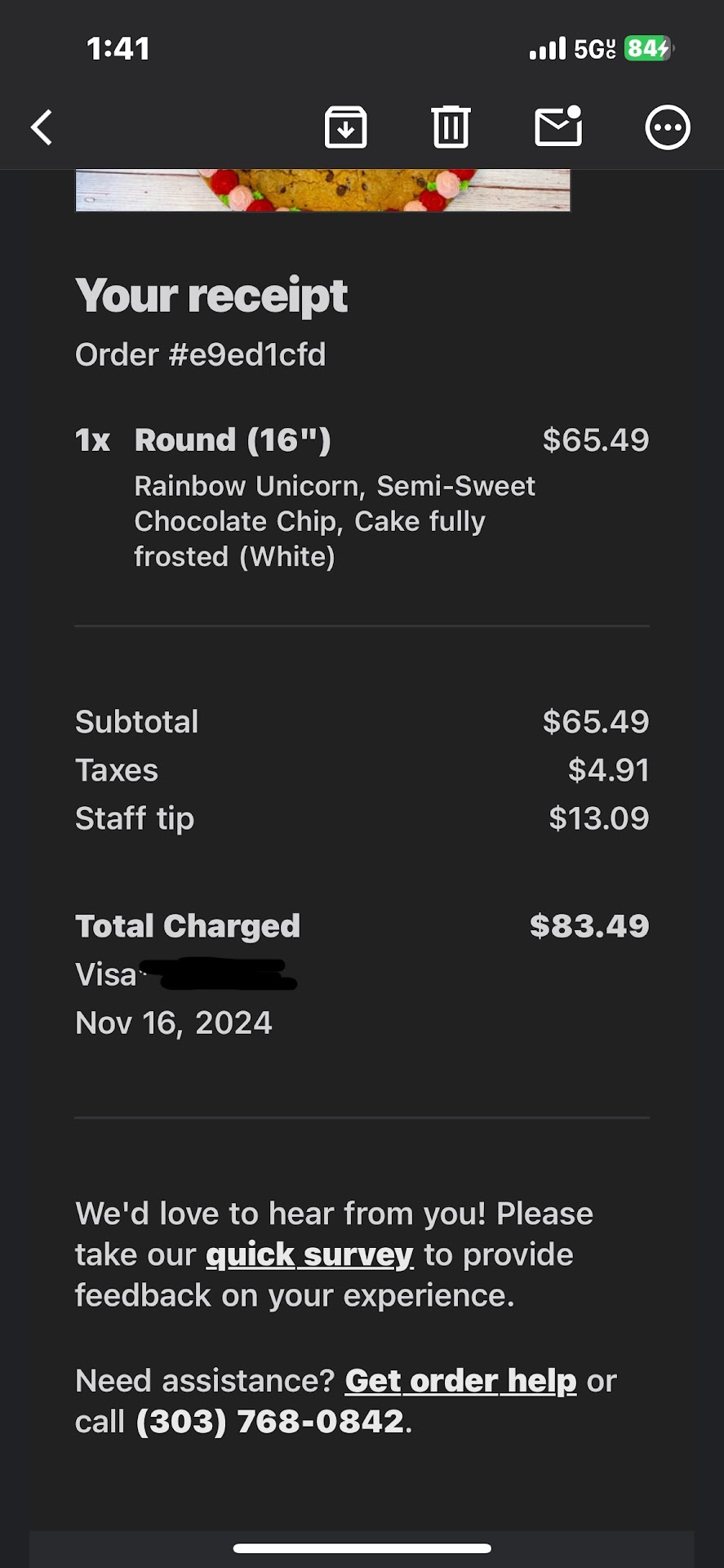Screen dimensions: 724x1568
Task: Tap the home indicator bar
Action: click(362, 1548)
